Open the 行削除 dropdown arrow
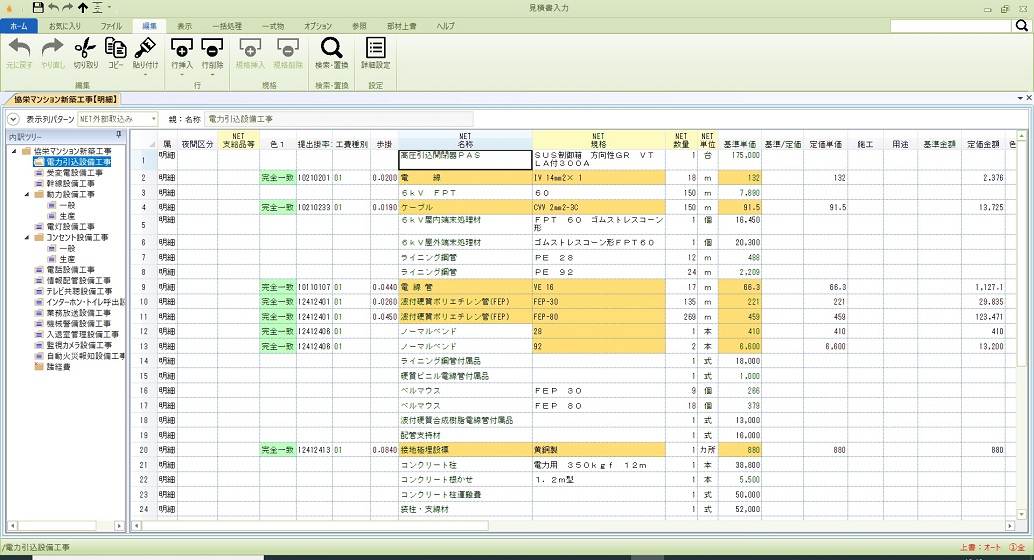1034x560 pixels. click(x=212, y=75)
